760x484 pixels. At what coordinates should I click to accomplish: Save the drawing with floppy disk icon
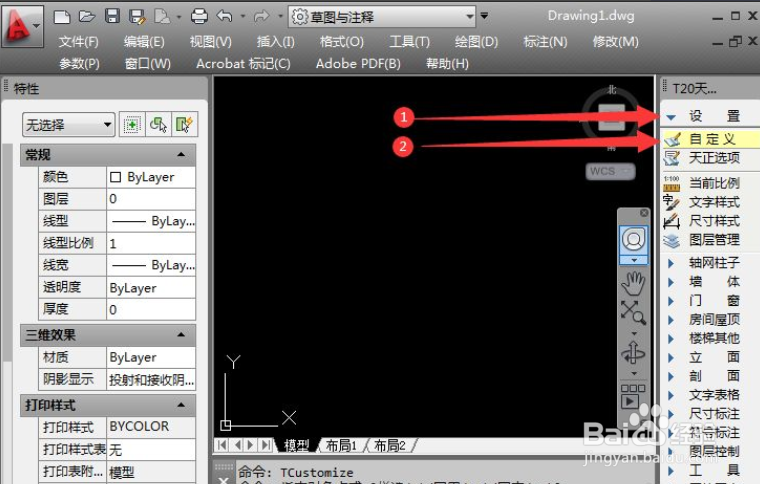coord(112,16)
